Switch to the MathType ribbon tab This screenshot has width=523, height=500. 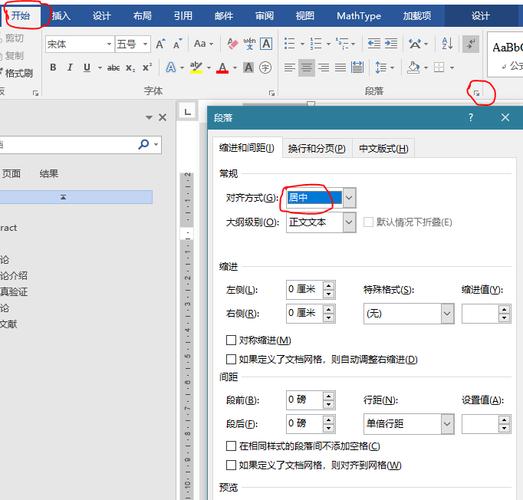[359, 16]
